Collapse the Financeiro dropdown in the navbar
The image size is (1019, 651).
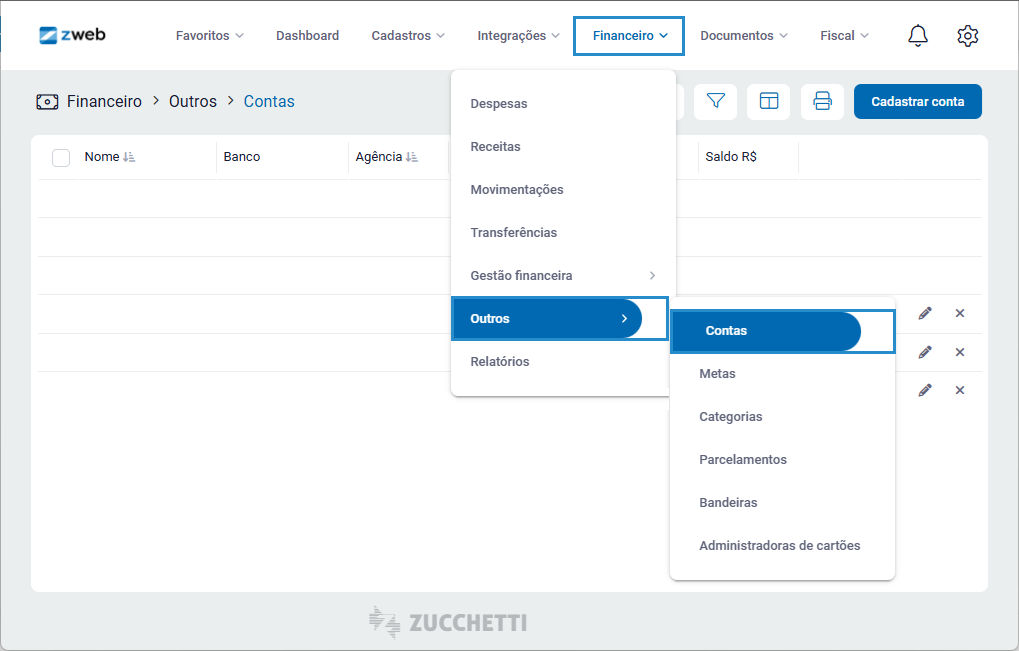click(x=629, y=36)
